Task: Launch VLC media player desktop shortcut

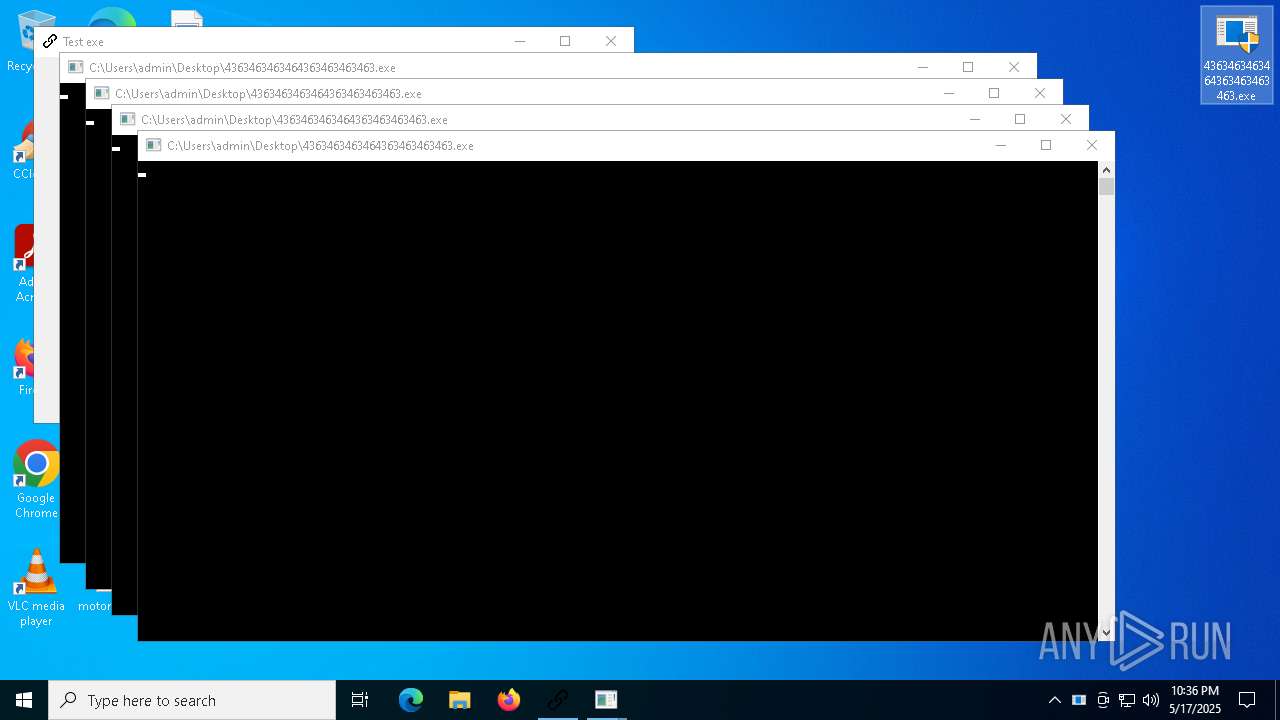Action: click(36, 588)
